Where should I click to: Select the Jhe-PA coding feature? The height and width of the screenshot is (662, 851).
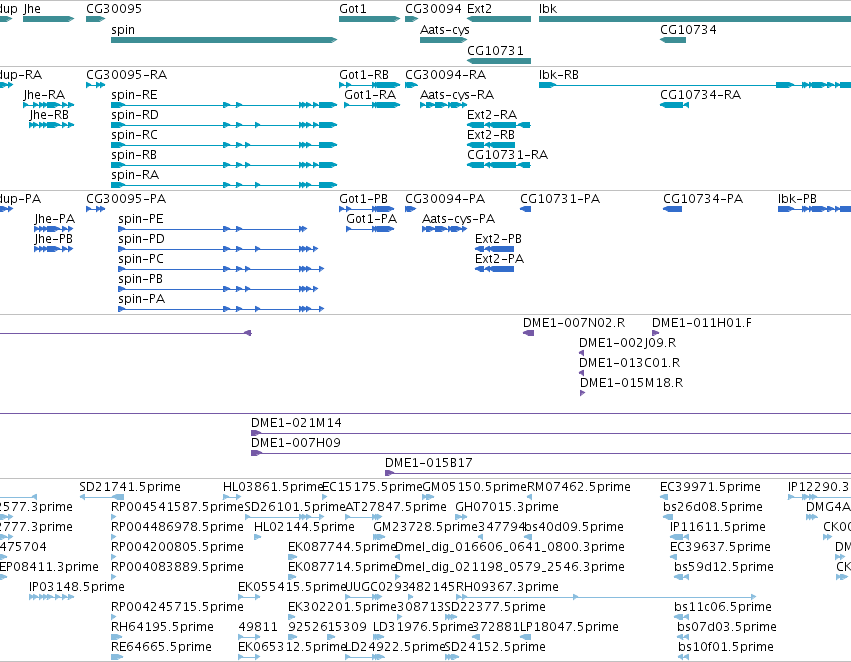point(54,229)
